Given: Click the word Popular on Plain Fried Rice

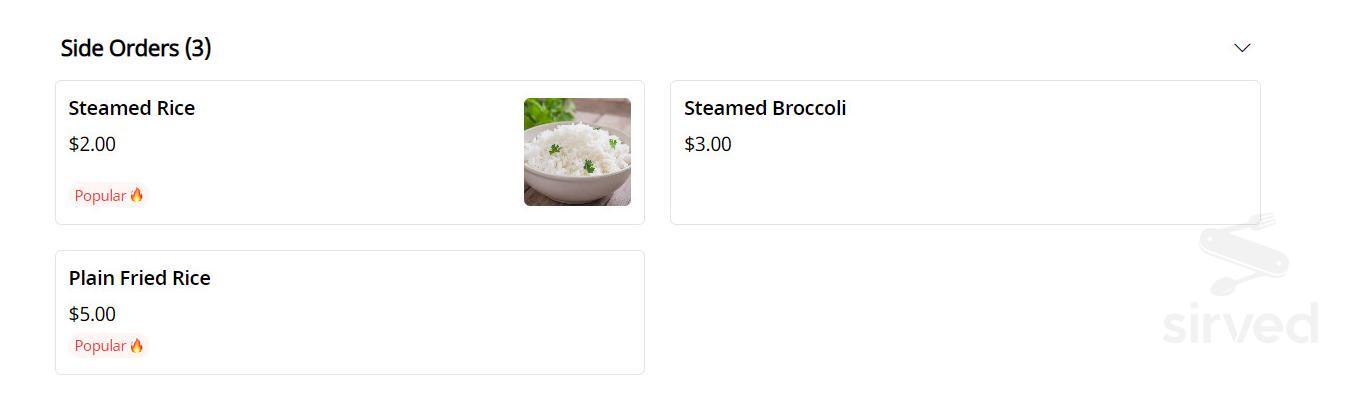Looking at the screenshot, I should click(100, 345).
